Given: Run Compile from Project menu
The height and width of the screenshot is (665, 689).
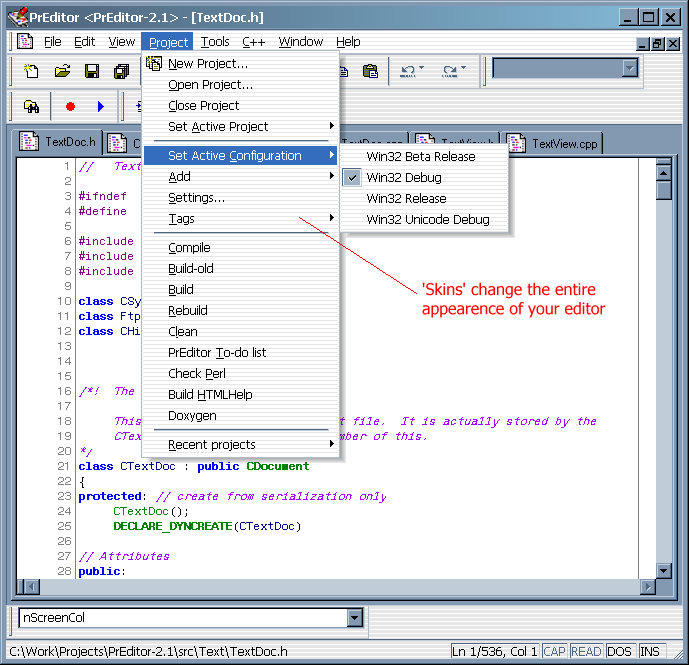Looking at the screenshot, I should pos(240,248).
